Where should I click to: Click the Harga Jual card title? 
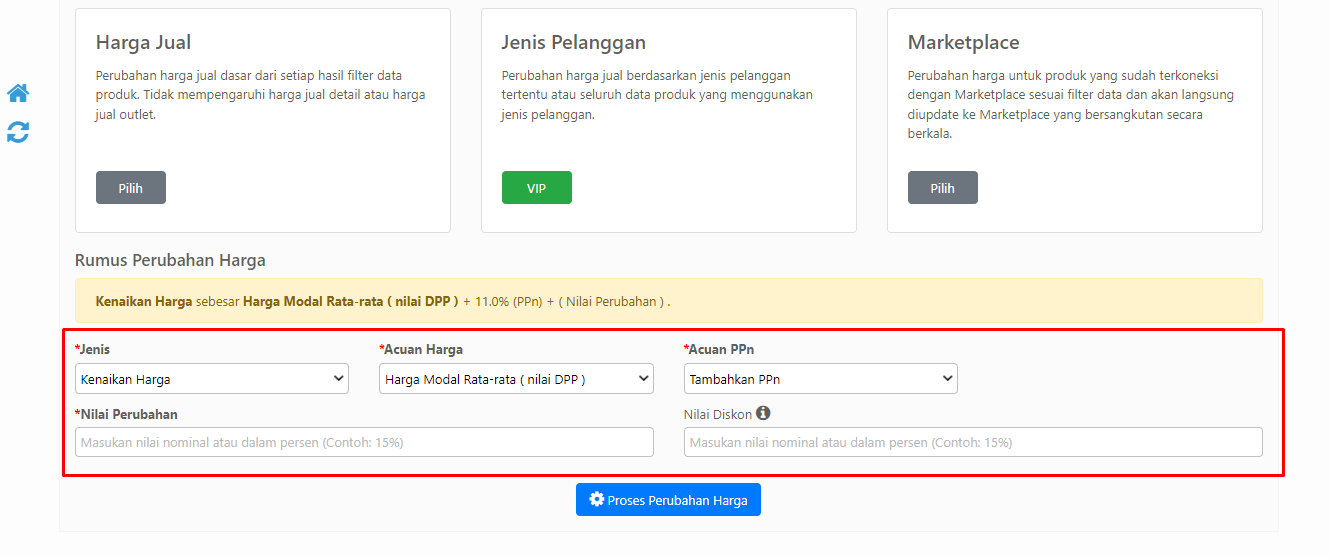click(143, 43)
